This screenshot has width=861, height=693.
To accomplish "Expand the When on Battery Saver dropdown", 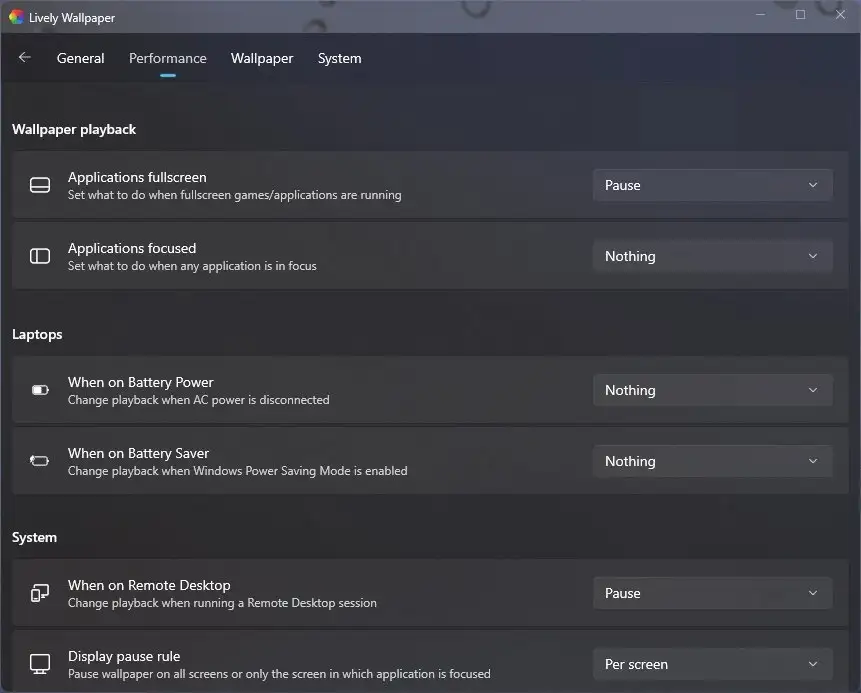I will click(712, 461).
